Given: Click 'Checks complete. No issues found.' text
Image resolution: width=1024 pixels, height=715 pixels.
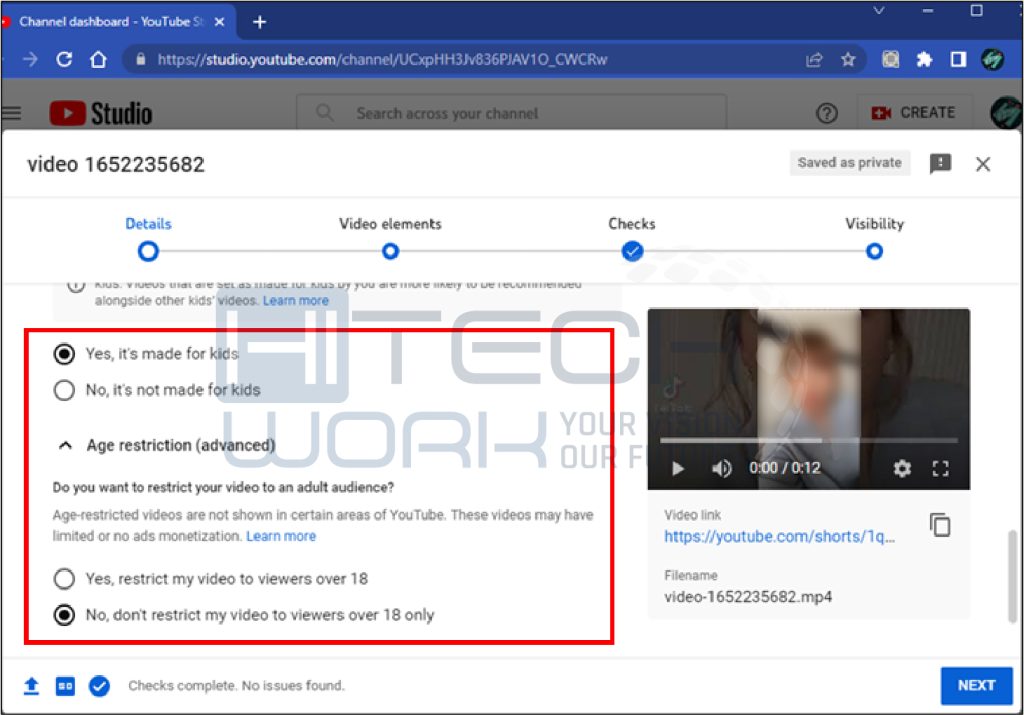Looking at the screenshot, I should 236,686.
